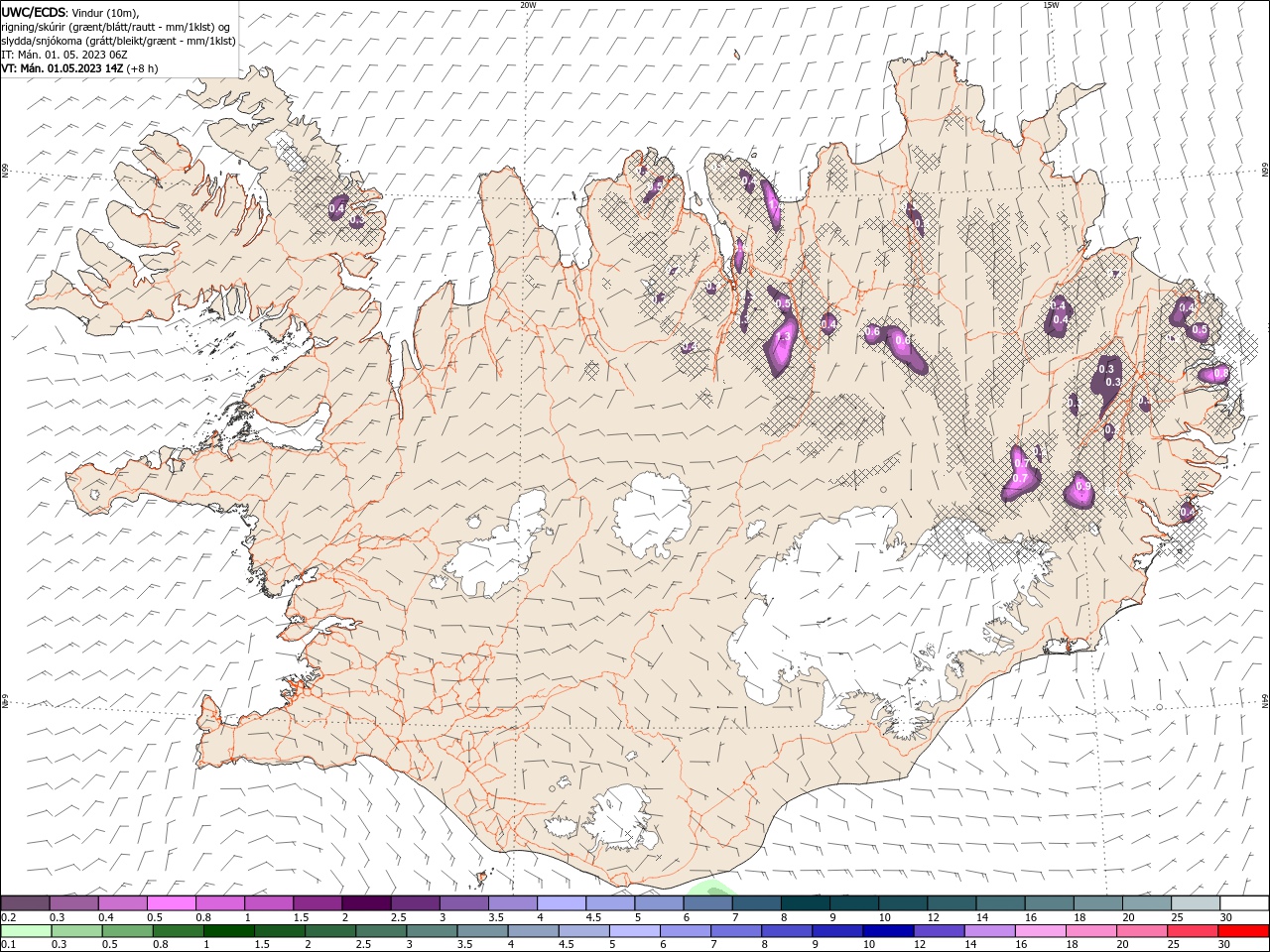Click the 'slydda/snjókoma' description line in the legend
Image resolution: width=1270 pixels, height=952 pixels.
119,41
